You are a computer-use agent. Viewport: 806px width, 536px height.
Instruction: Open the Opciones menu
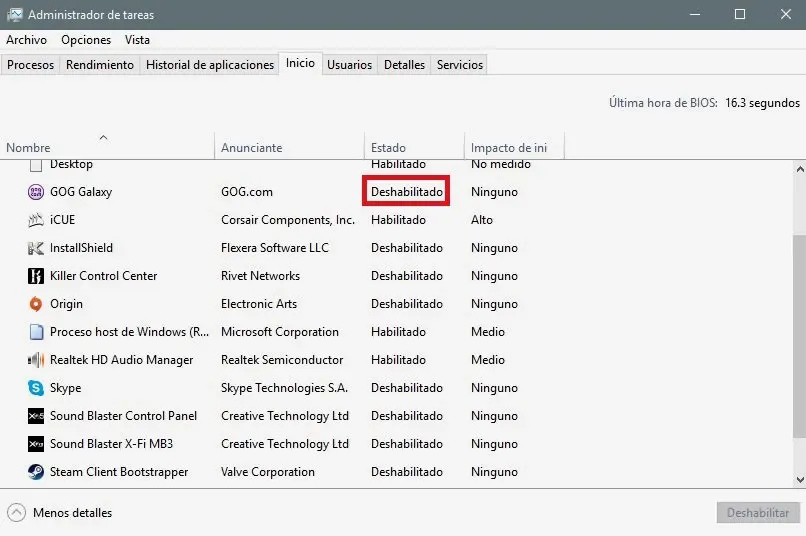[x=86, y=40]
